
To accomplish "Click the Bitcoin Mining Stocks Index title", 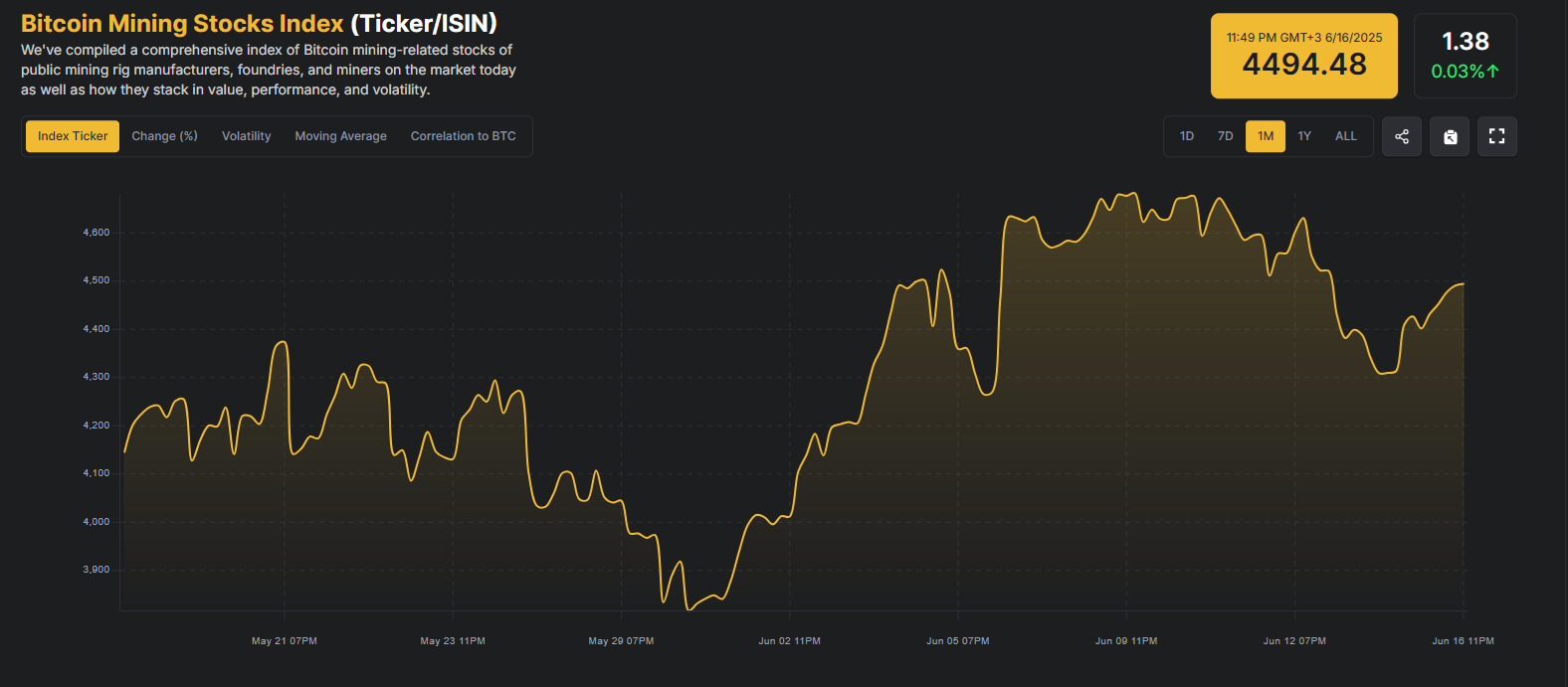I will click(182, 23).
